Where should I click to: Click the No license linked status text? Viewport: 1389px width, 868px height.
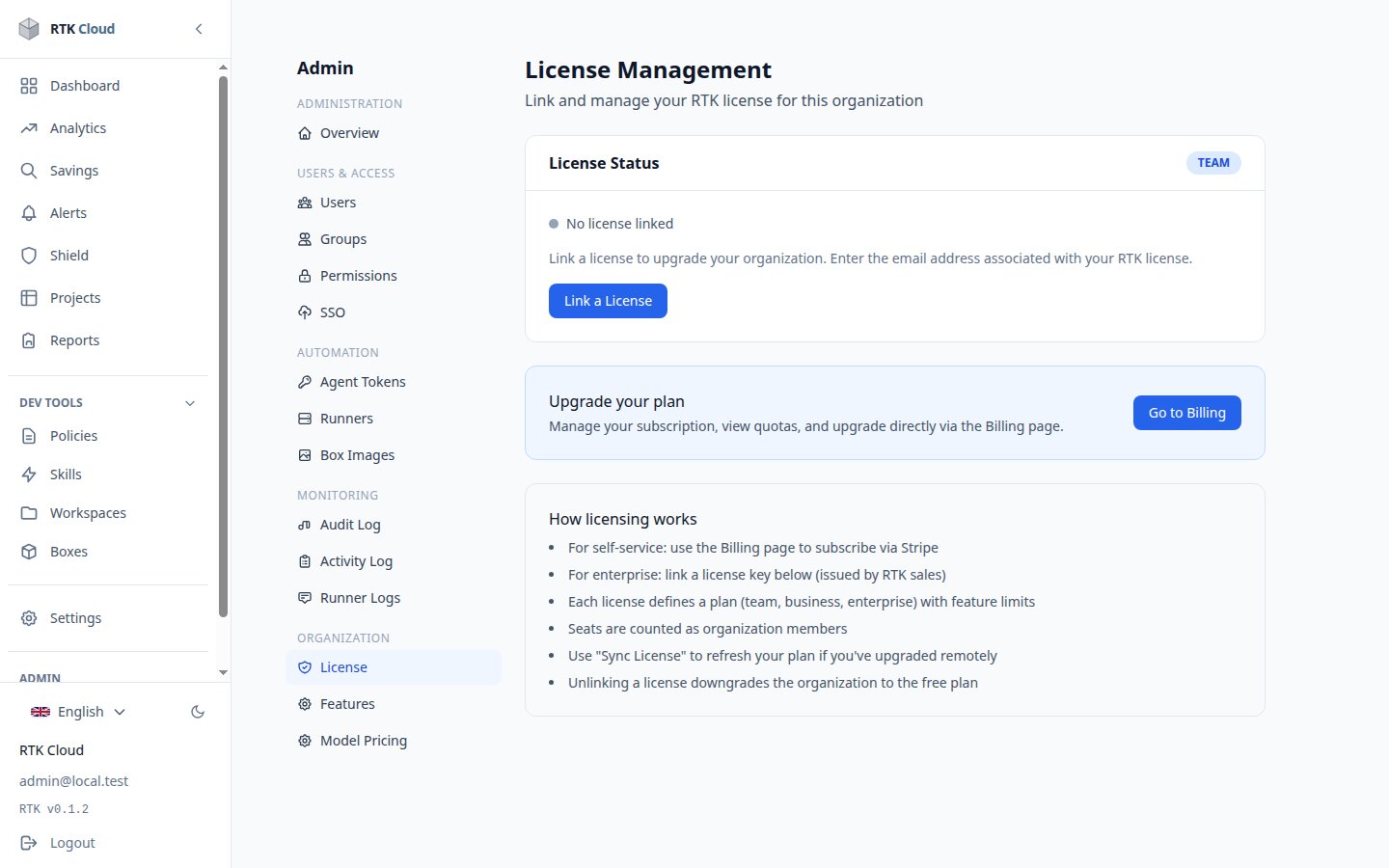[x=619, y=224]
